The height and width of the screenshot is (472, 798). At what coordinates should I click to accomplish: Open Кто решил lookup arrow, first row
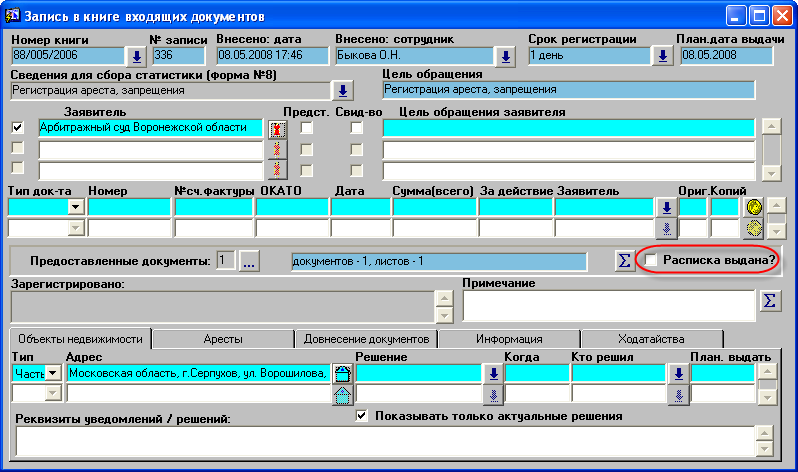[678, 374]
